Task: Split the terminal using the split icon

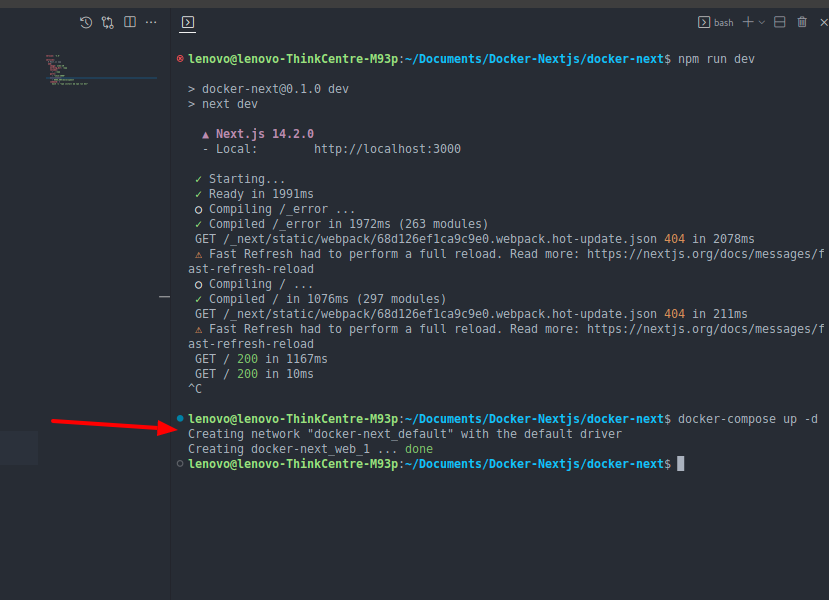Action: [779, 21]
